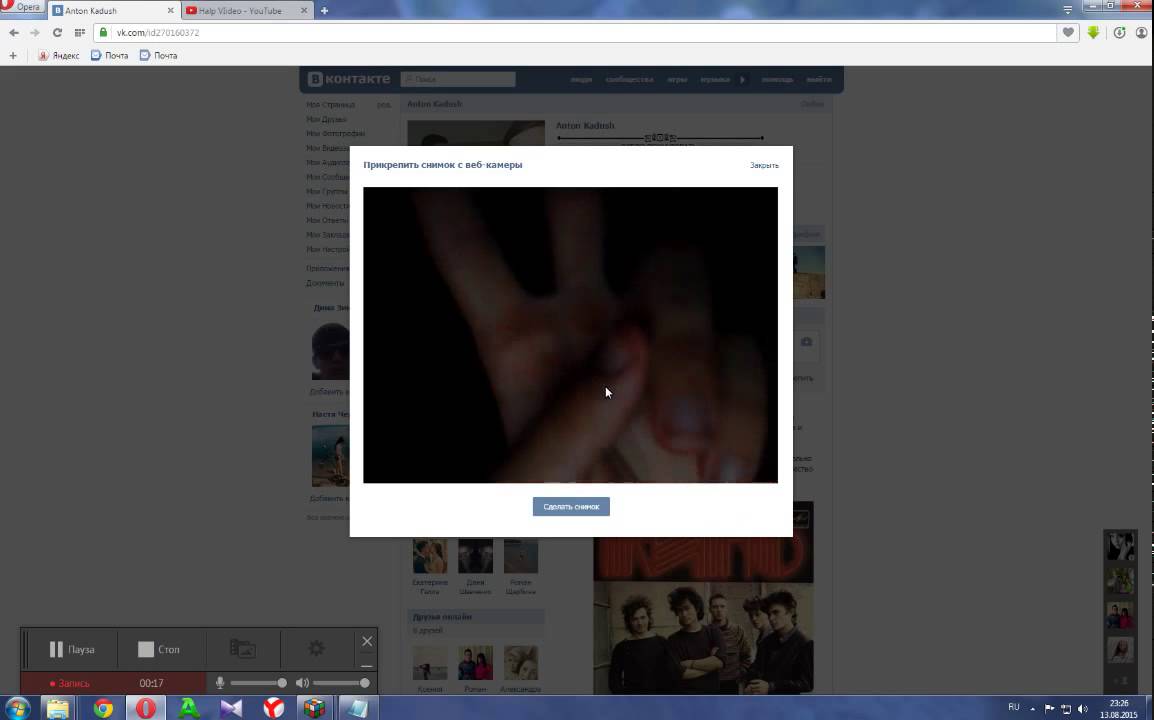Click the webcam preview image

tap(570, 335)
